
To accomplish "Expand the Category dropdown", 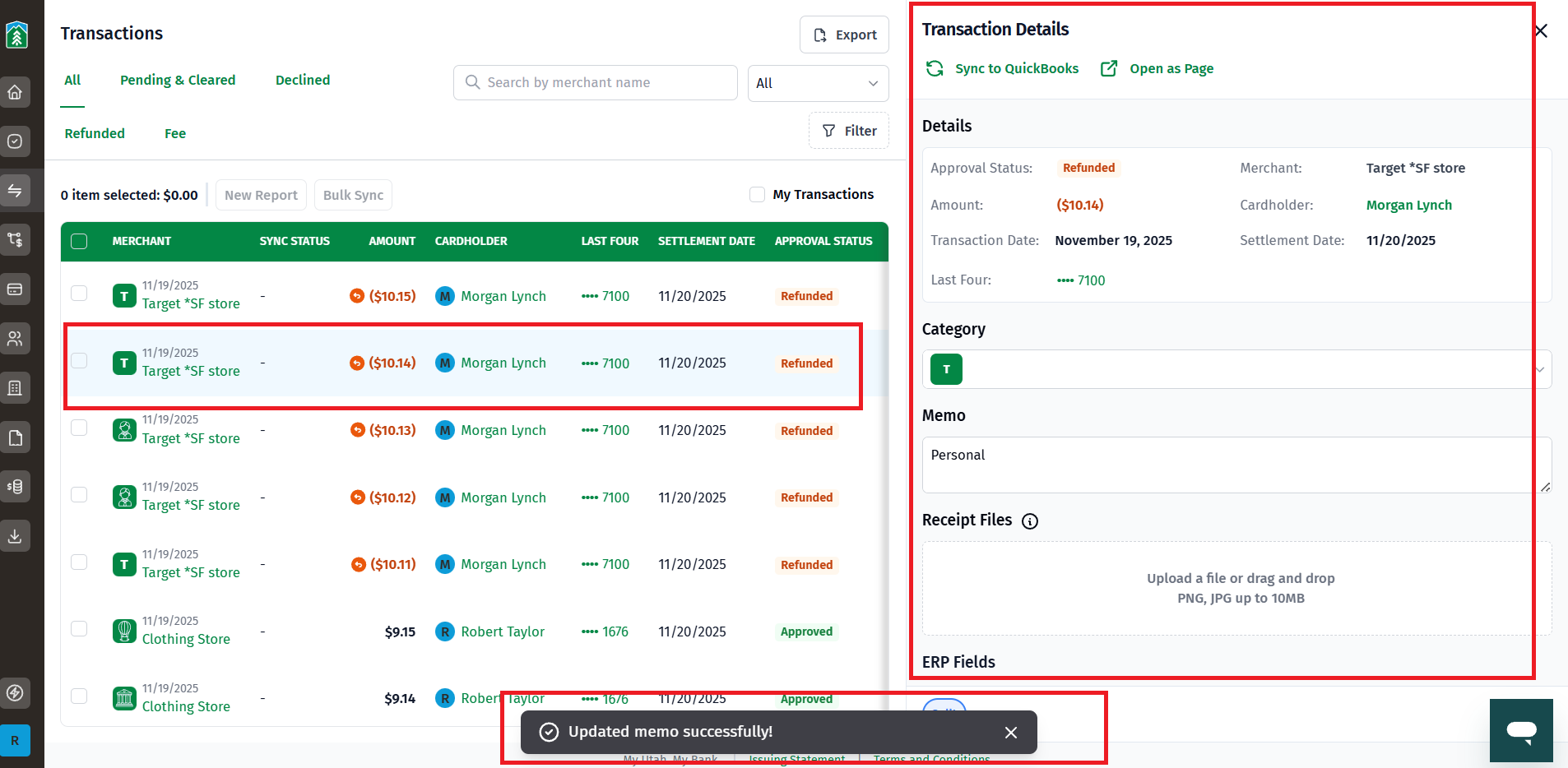I will [1236, 369].
